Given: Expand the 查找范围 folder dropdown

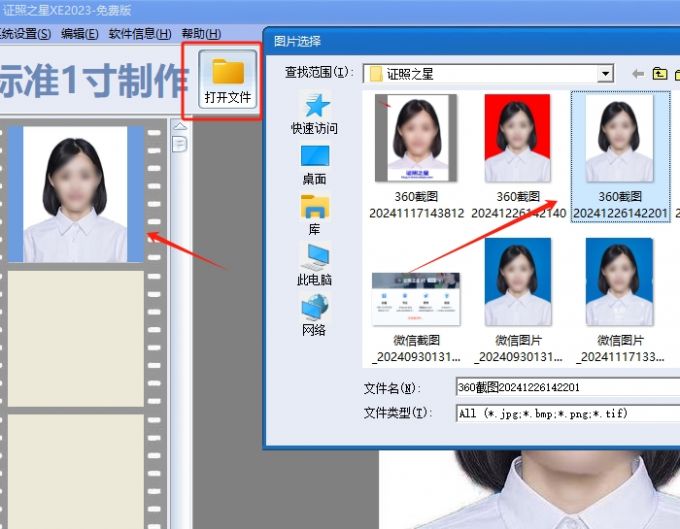Looking at the screenshot, I should click(x=605, y=74).
